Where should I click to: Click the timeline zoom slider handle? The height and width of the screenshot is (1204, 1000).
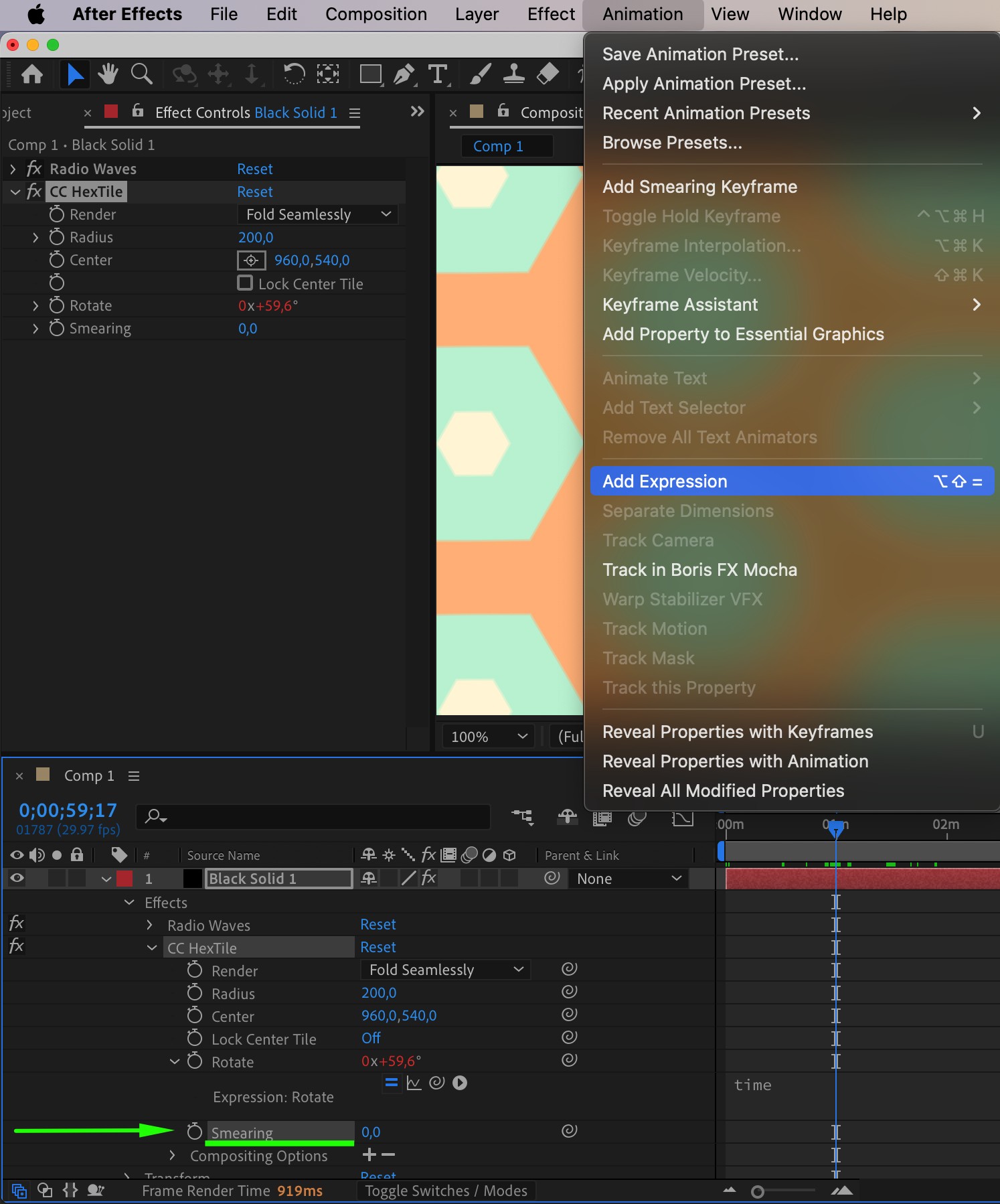click(x=758, y=1191)
